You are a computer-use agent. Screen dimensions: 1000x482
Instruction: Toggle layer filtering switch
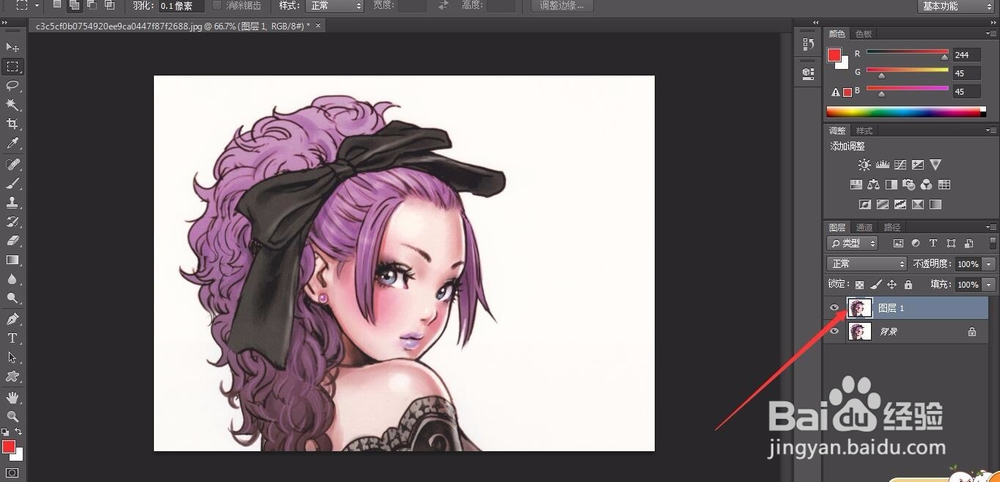pos(993,243)
